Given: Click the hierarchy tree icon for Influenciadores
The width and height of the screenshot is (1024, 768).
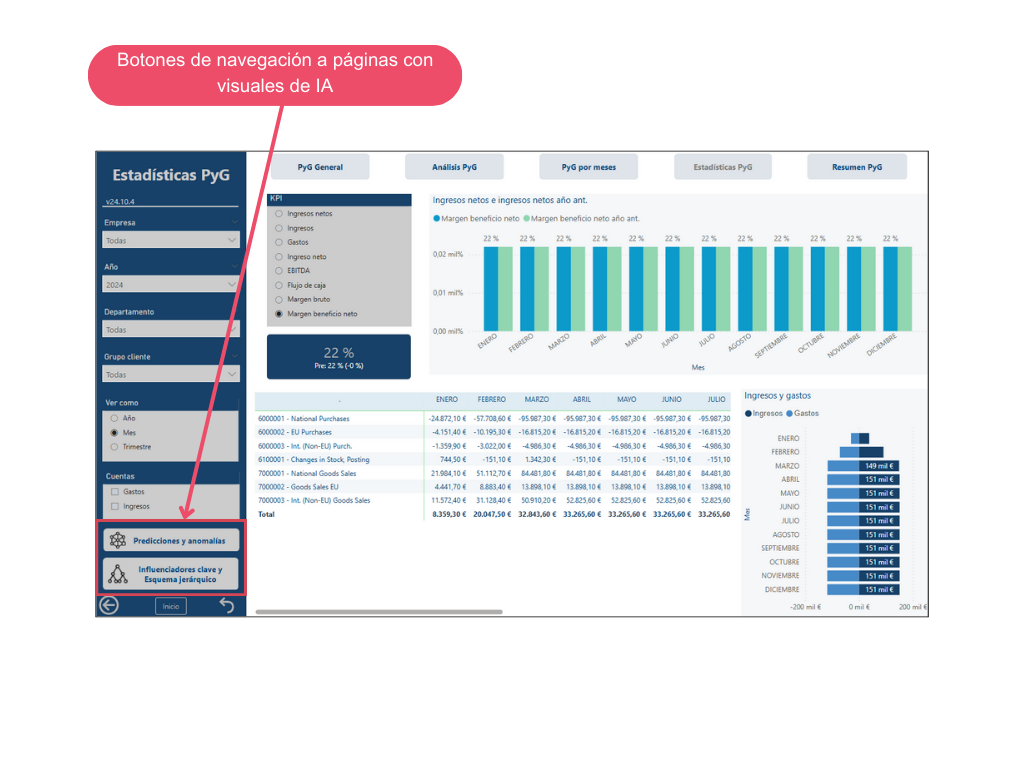Looking at the screenshot, I should tap(118, 573).
